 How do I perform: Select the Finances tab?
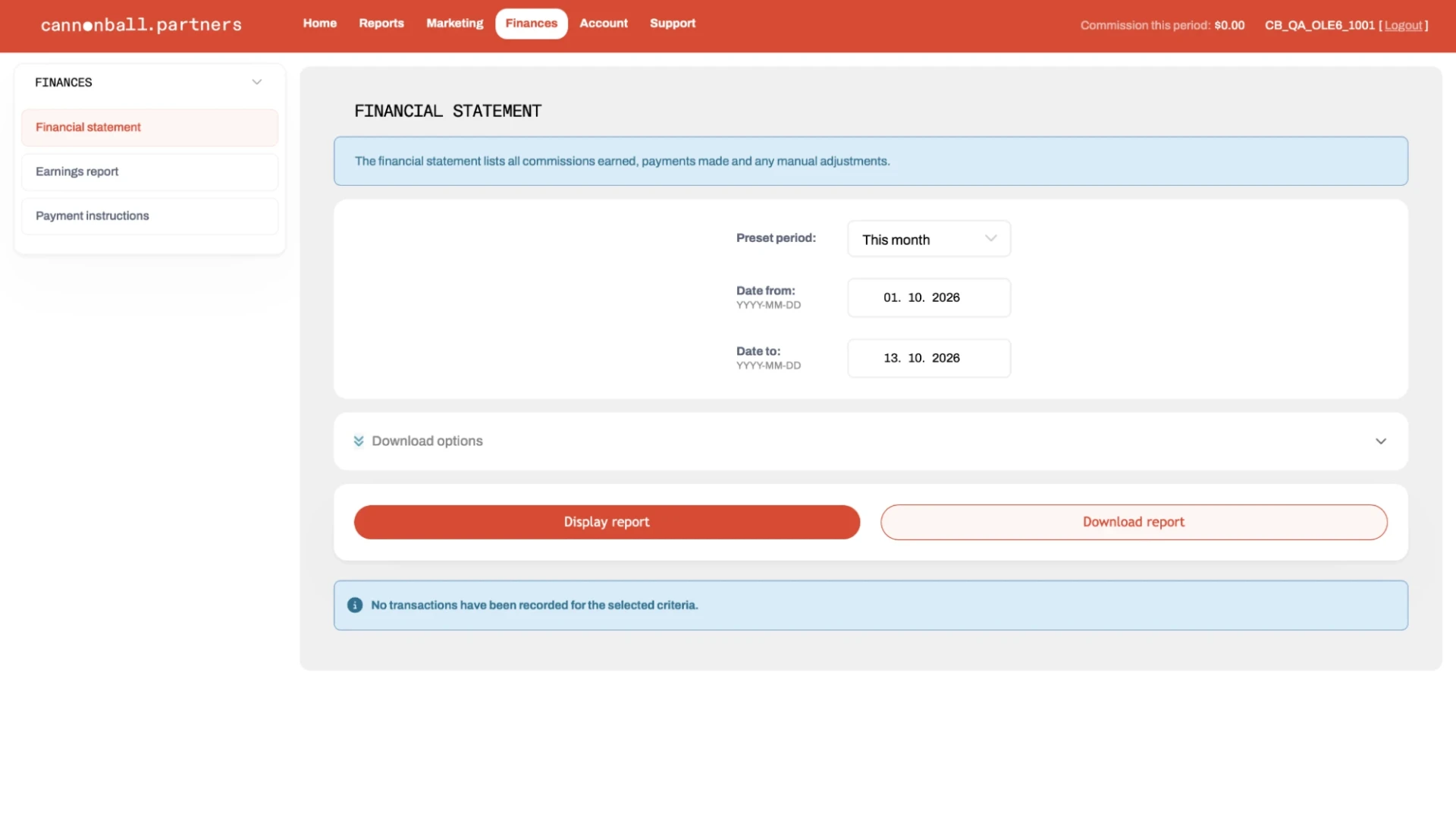point(531,24)
